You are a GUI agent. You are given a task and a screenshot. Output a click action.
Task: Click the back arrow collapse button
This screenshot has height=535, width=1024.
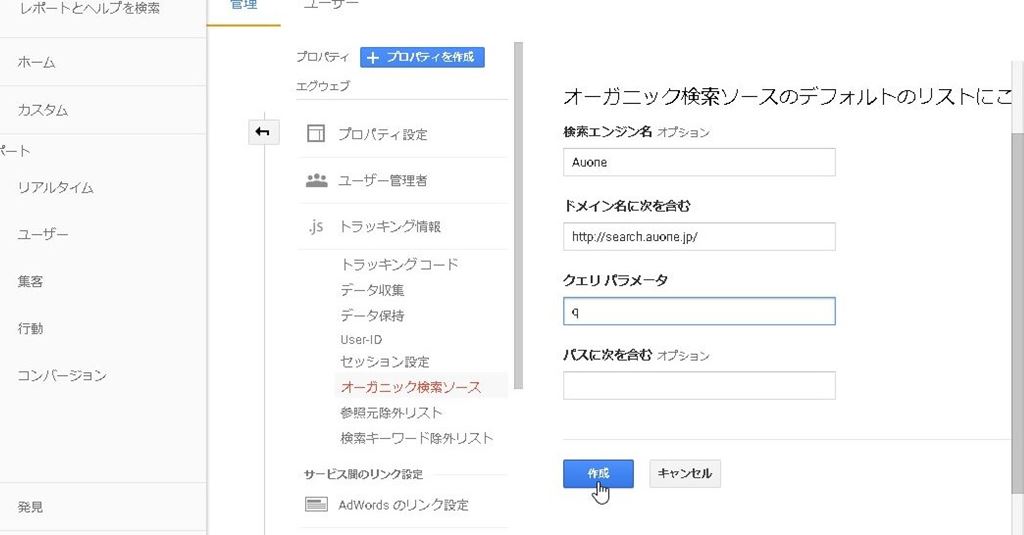263,132
